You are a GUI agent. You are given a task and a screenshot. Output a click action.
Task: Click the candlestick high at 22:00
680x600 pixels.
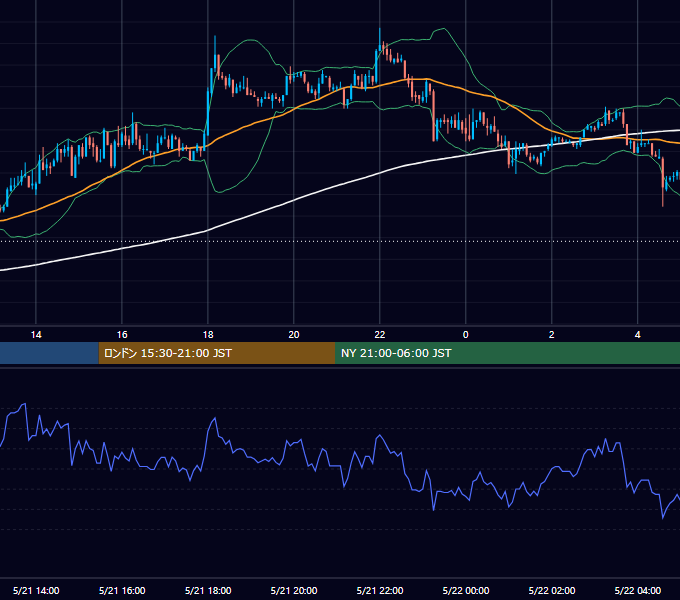click(379, 40)
